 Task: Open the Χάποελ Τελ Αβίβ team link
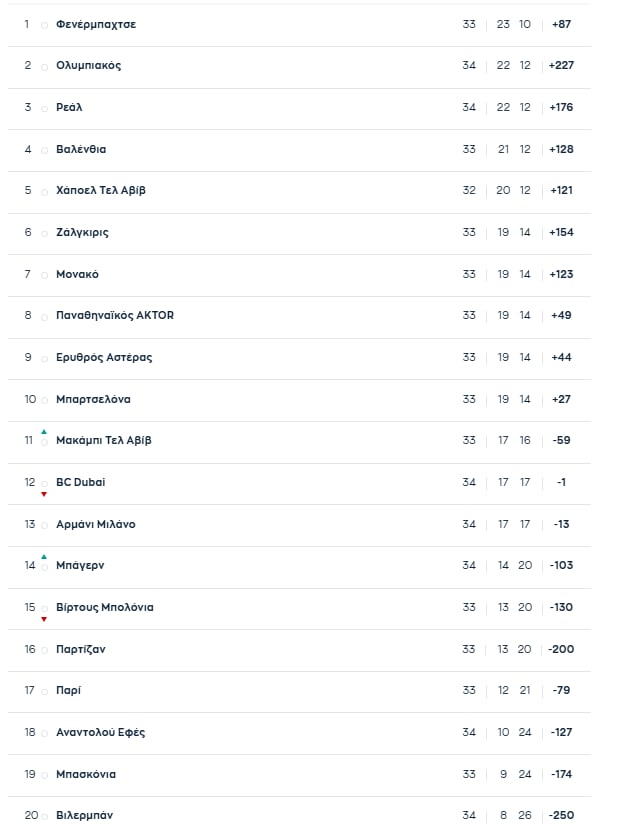[101, 190]
